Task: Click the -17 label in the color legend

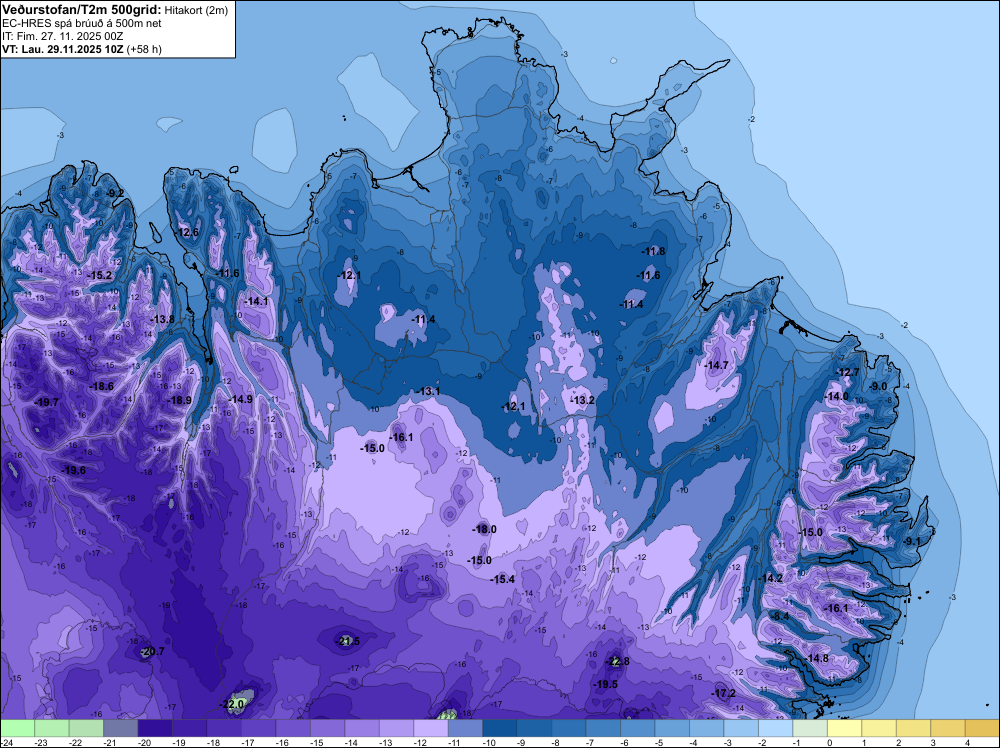Action: coord(247,742)
